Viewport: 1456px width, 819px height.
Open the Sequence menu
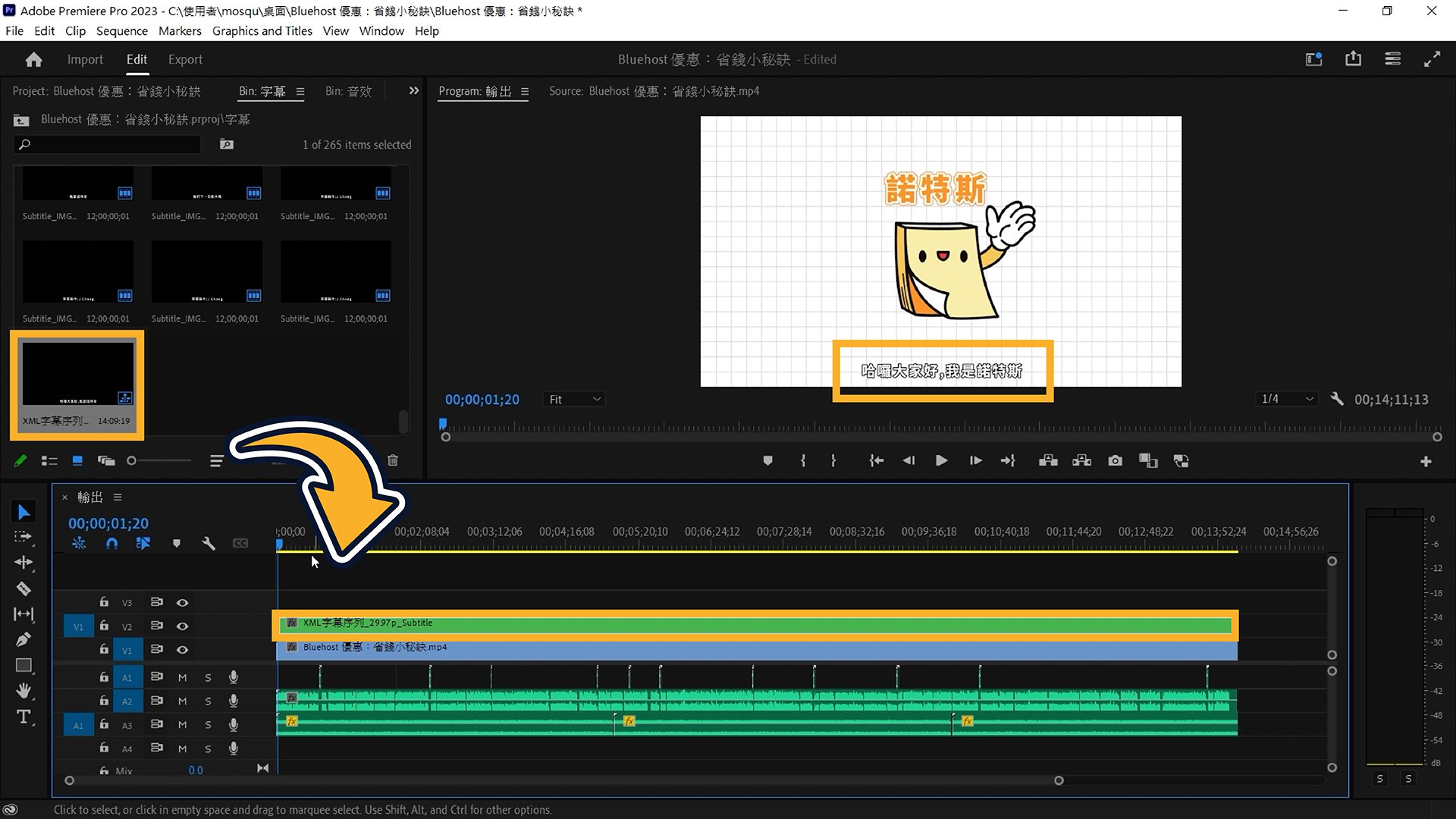tap(122, 31)
